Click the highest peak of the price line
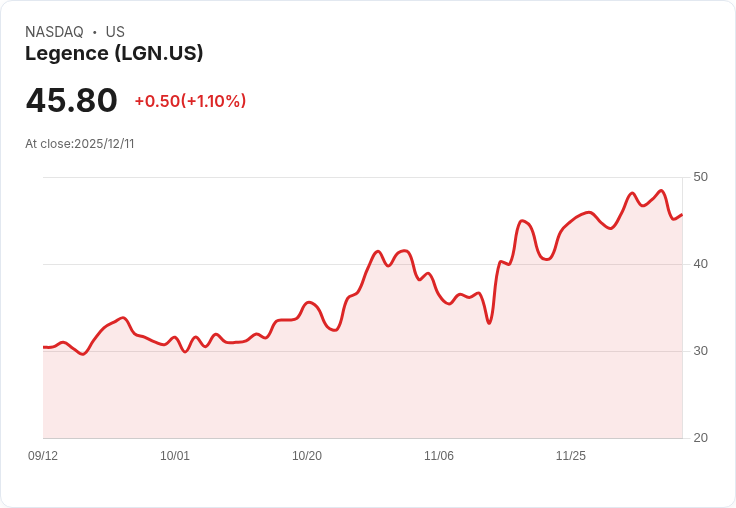The height and width of the screenshot is (508, 736). pyautogui.click(x=661, y=190)
